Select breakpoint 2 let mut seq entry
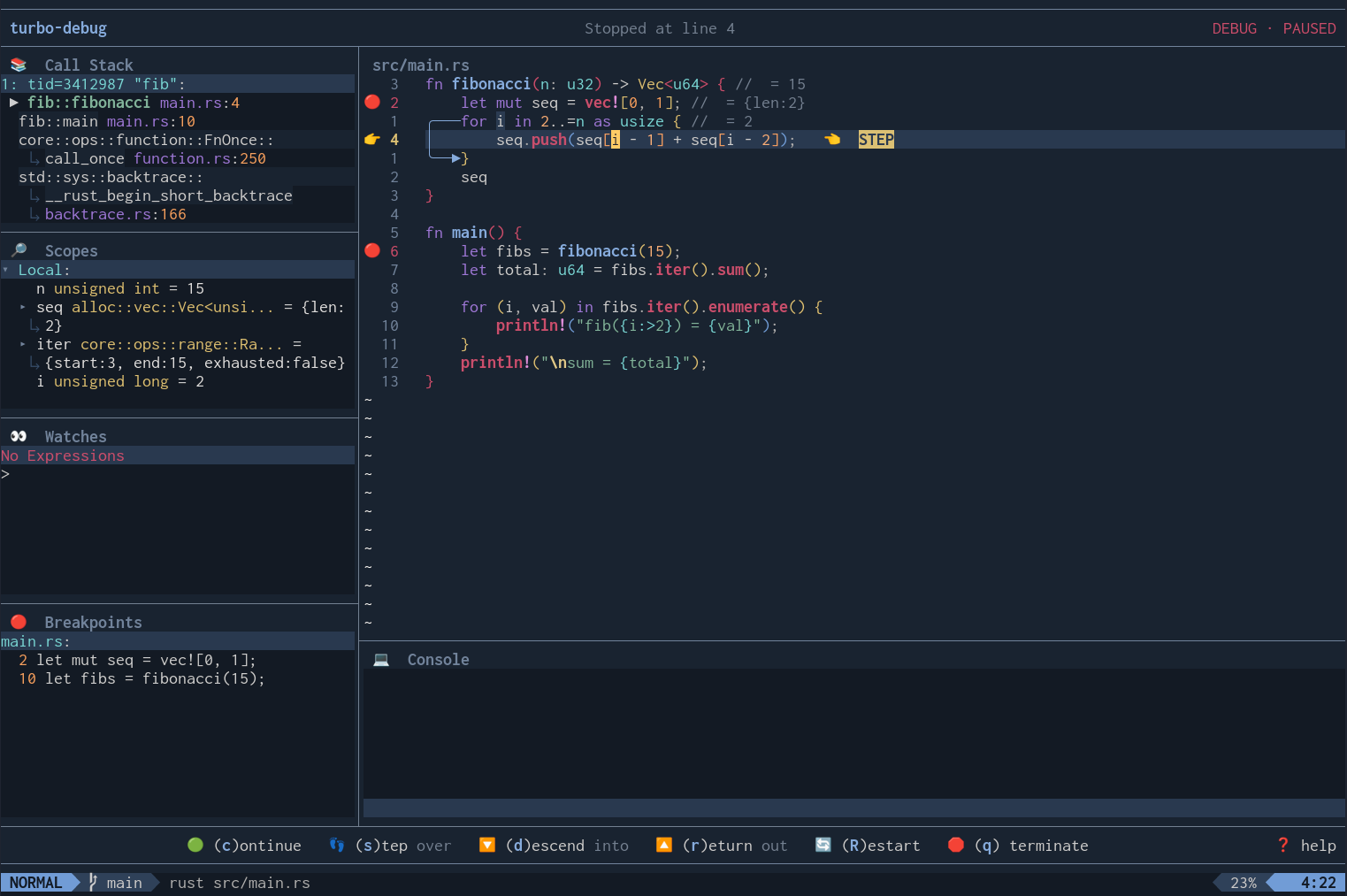 coord(138,660)
